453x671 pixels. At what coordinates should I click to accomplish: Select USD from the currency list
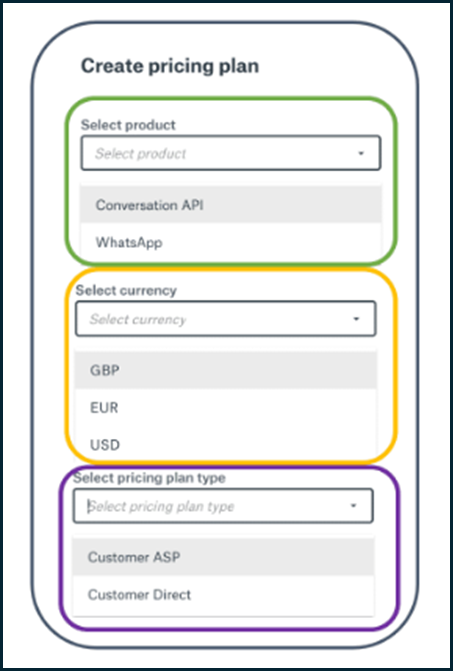click(x=225, y=445)
